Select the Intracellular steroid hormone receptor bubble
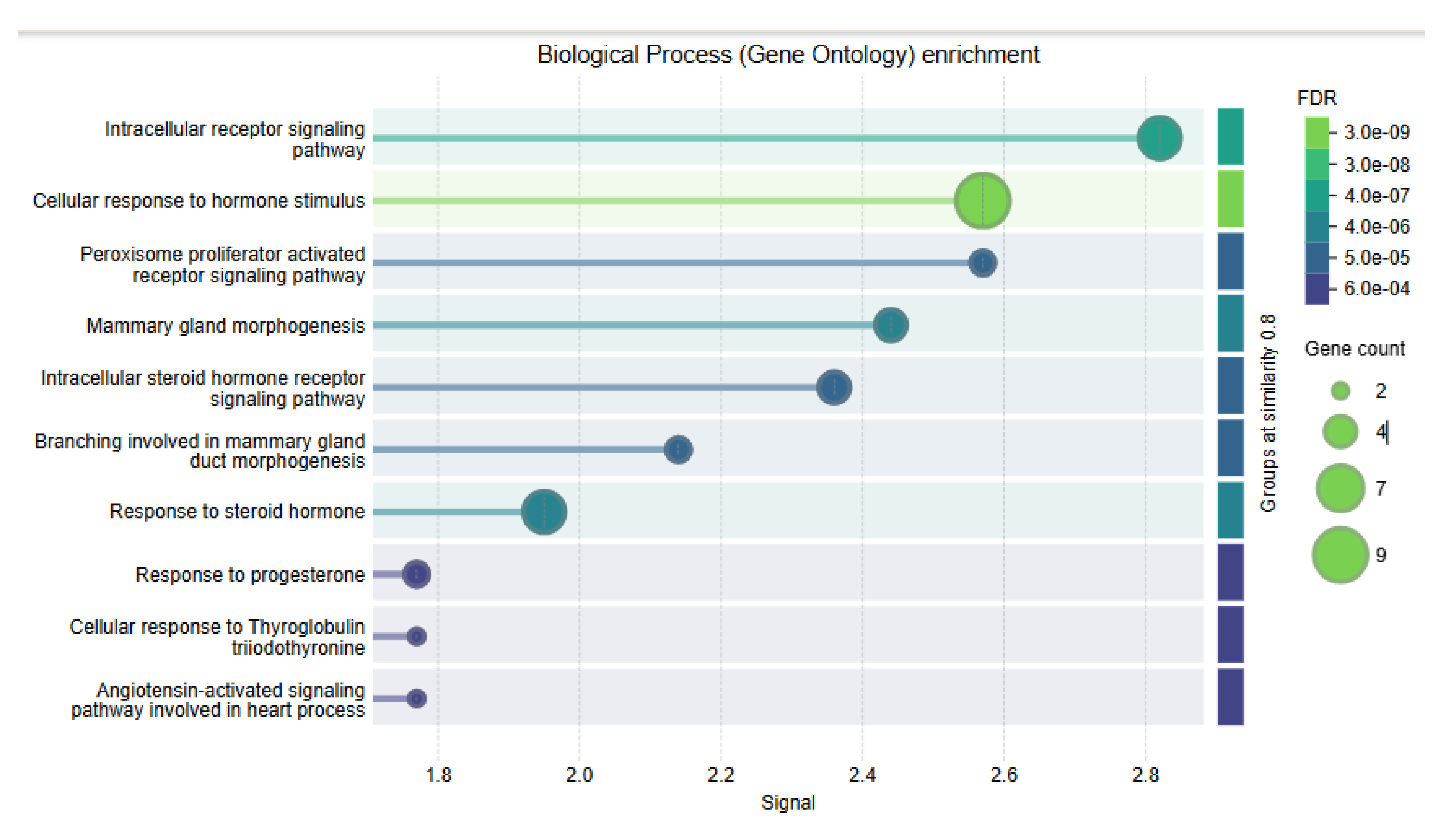Viewport: 1447px width, 840px height. [834, 387]
